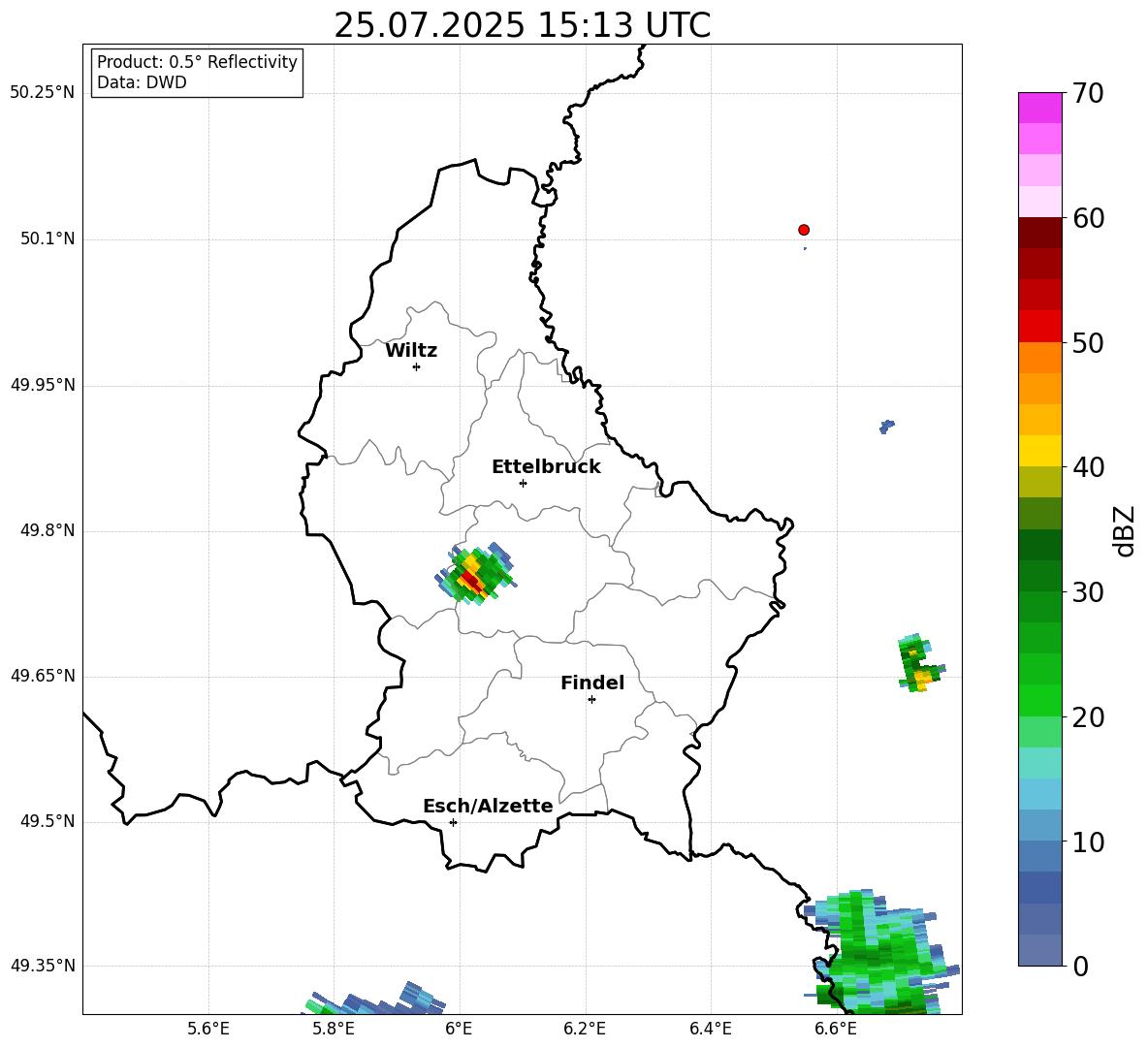The width and height of the screenshot is (1148, 1048).
Task: Click the longitude label '6.6°E'
Action: click(836, 1030)
